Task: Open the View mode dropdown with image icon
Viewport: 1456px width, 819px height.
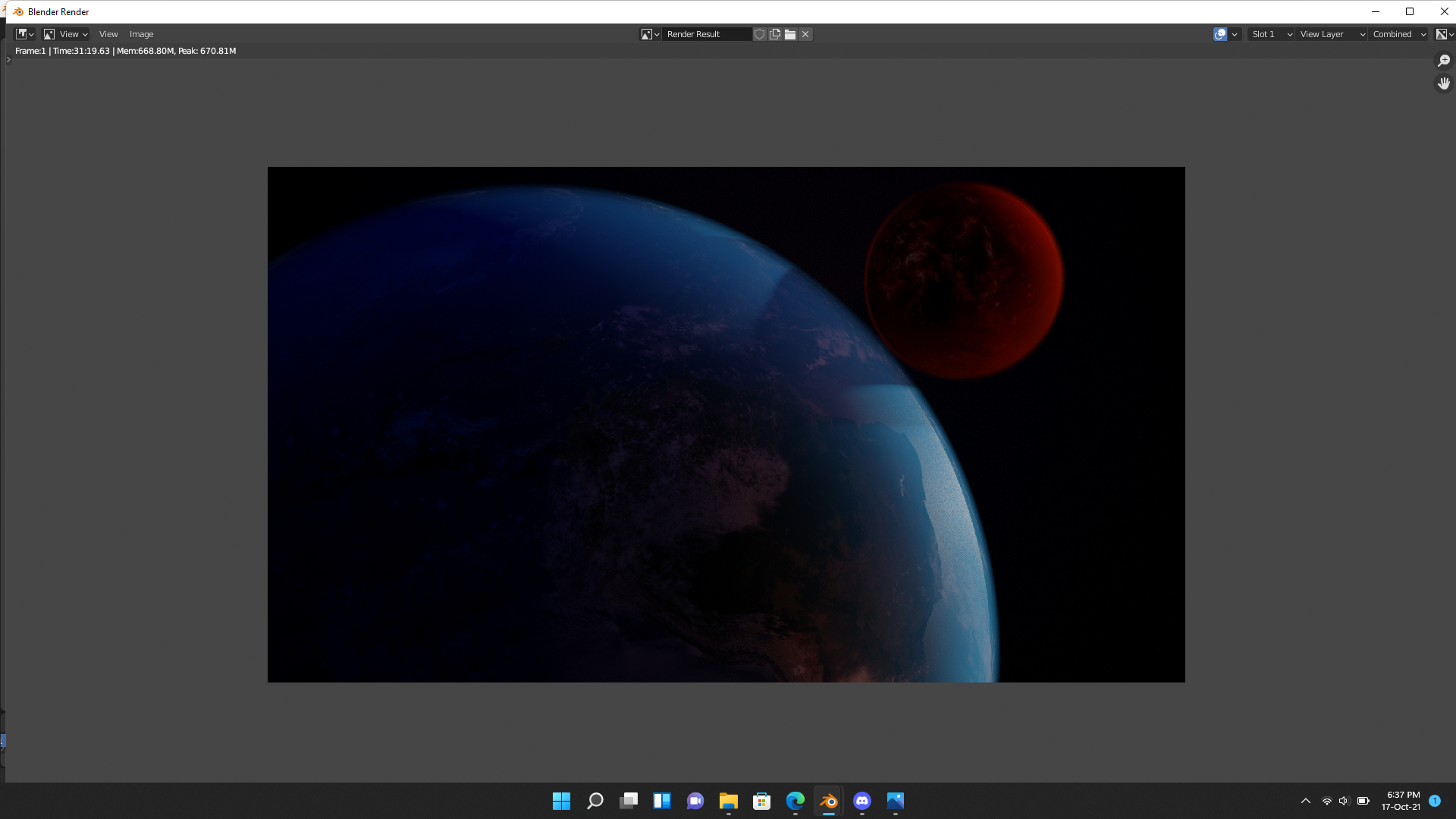Action: click(x=66, y=34)
